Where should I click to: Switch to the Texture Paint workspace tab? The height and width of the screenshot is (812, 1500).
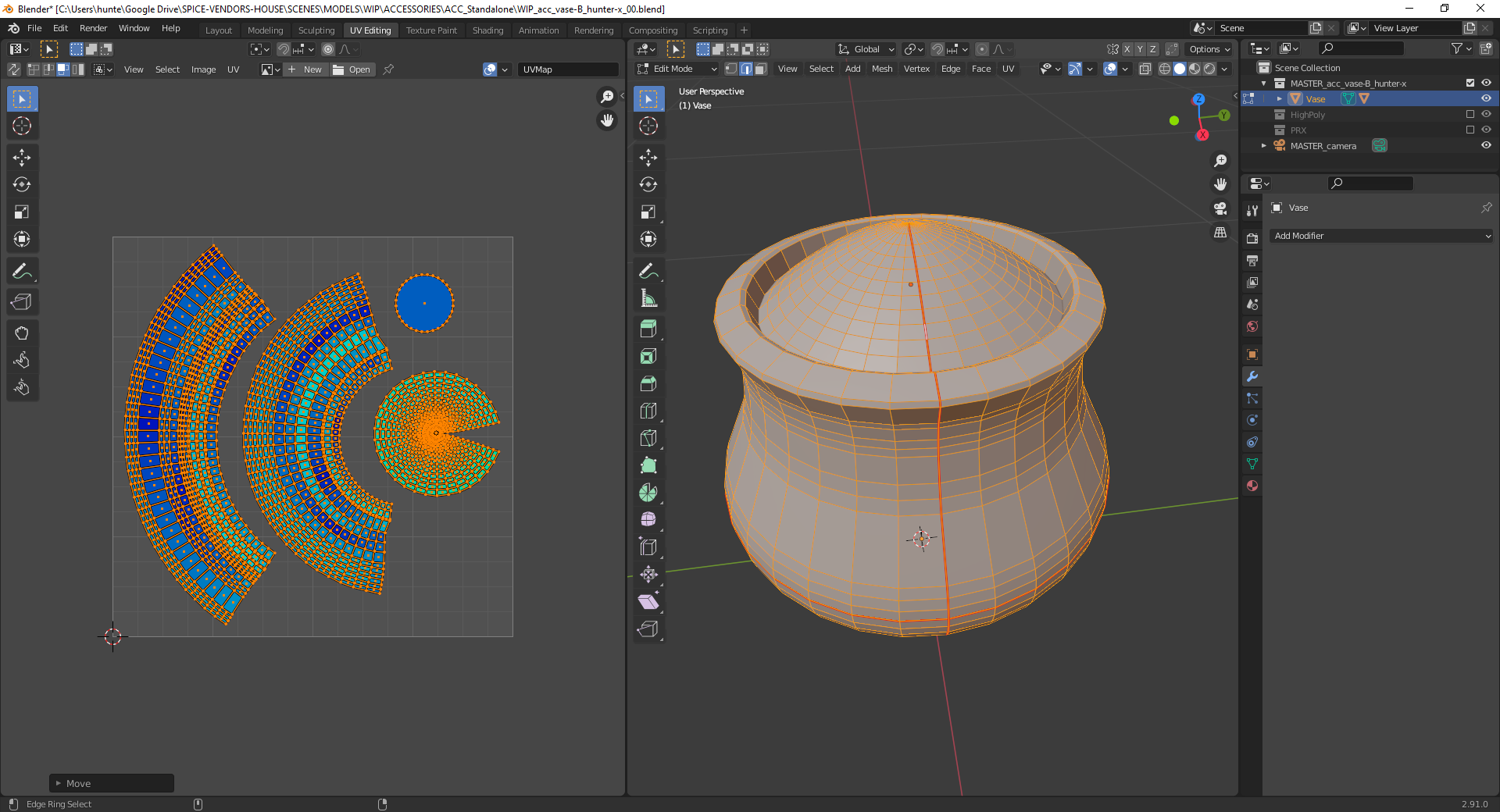click(x=431, y=30)
